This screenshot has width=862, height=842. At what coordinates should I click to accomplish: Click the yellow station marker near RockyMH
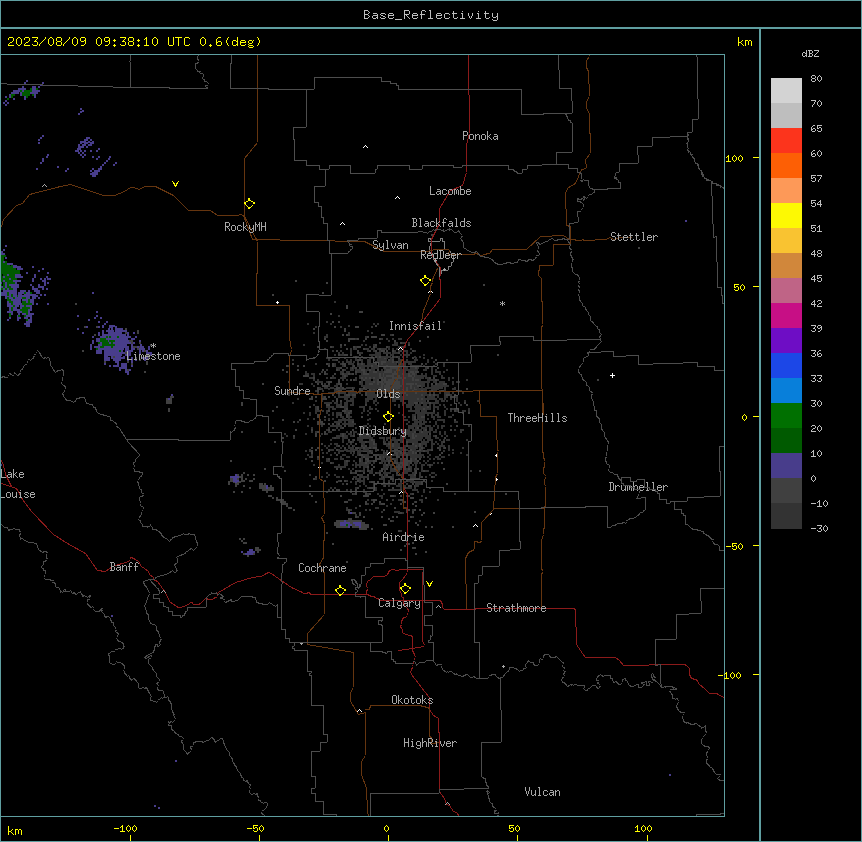point(249,203)
